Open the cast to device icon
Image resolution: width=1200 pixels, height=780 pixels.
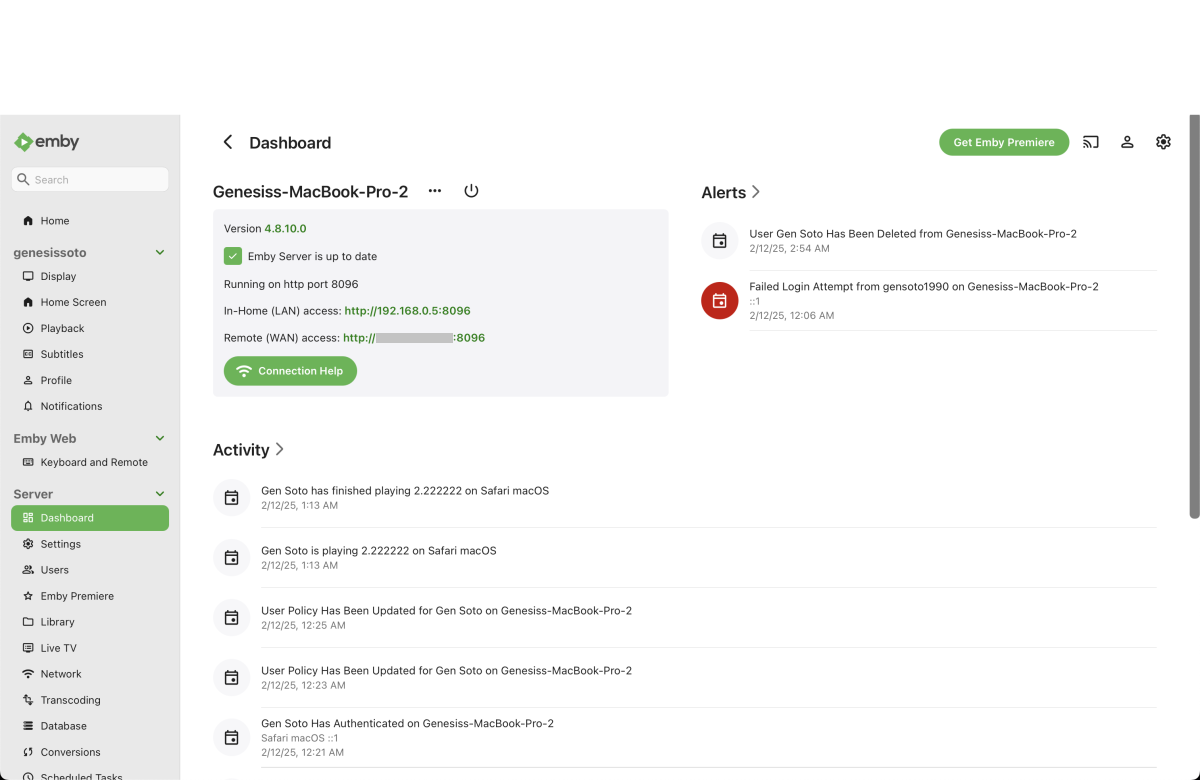click(x=1091, y=142)
